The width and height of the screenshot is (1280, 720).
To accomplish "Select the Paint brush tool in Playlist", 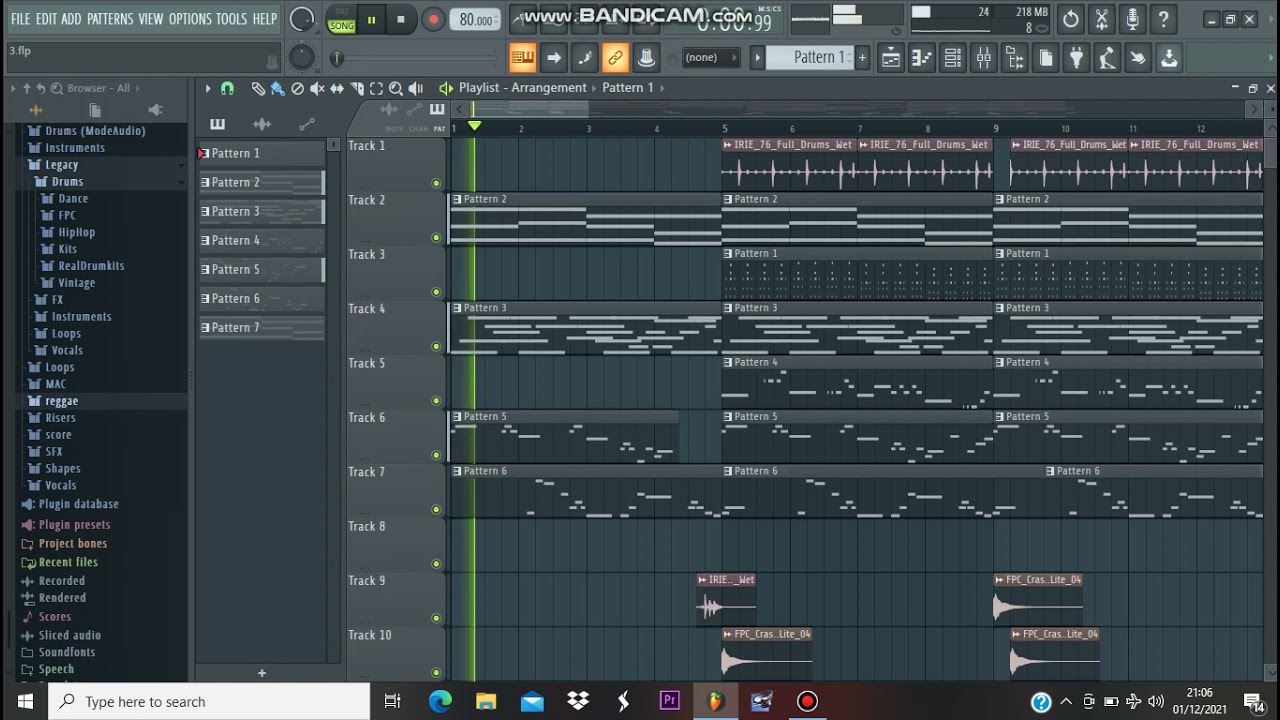I will pyautogui.click(x=277, y=88).
